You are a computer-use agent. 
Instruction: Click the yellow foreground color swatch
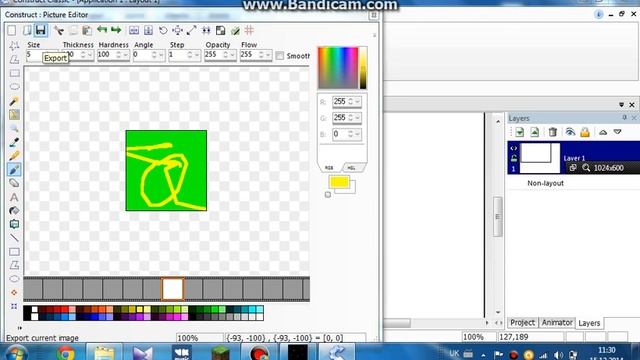tap(339, 182)
